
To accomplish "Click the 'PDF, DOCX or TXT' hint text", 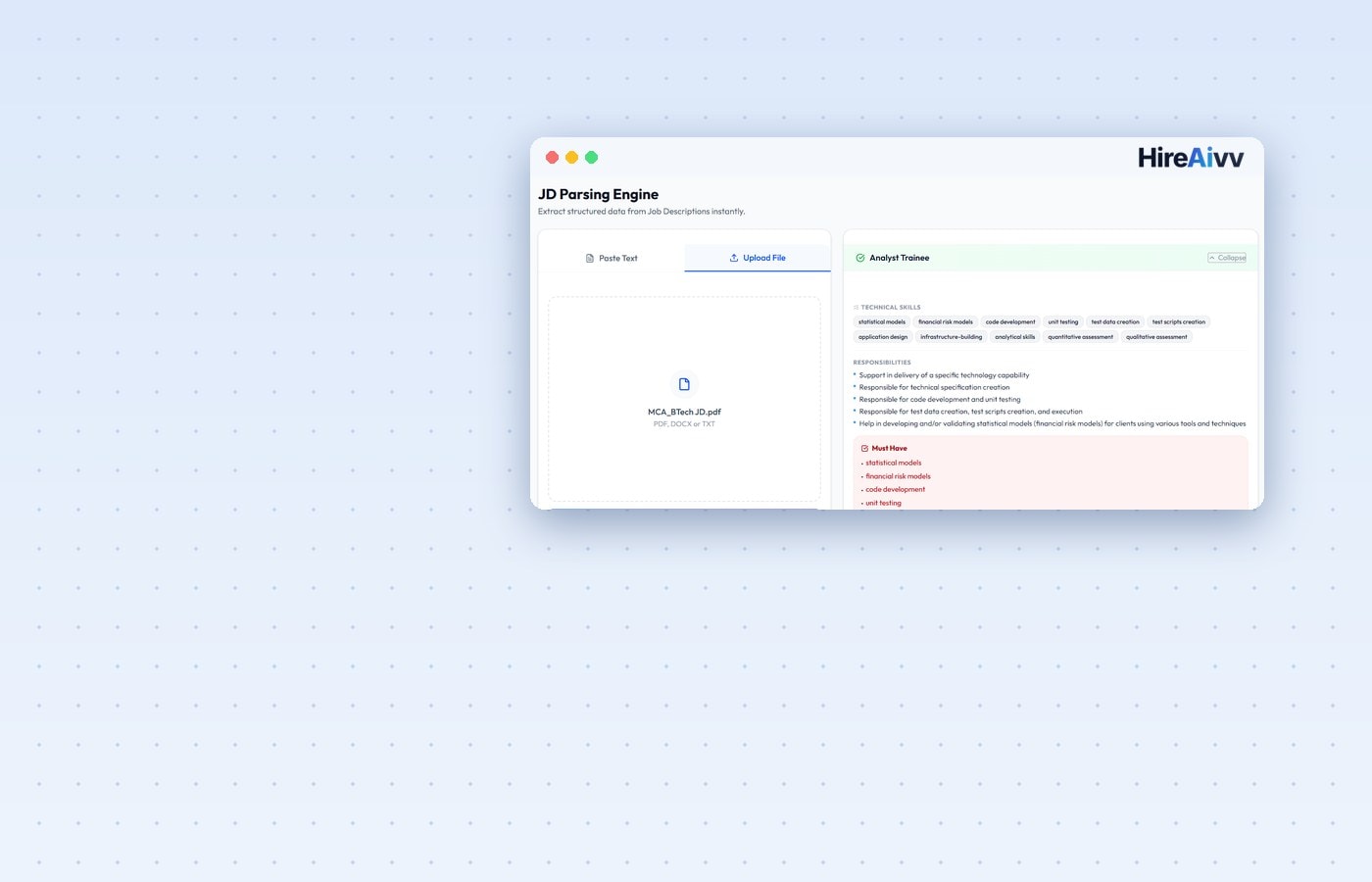I will [684, 424].
